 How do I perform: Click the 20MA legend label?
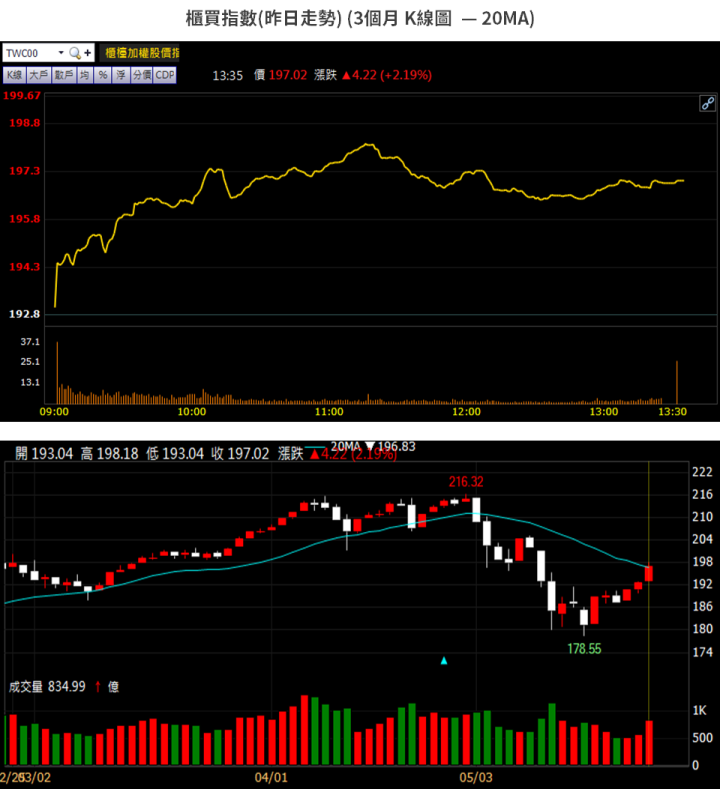[x=346, y=446]
